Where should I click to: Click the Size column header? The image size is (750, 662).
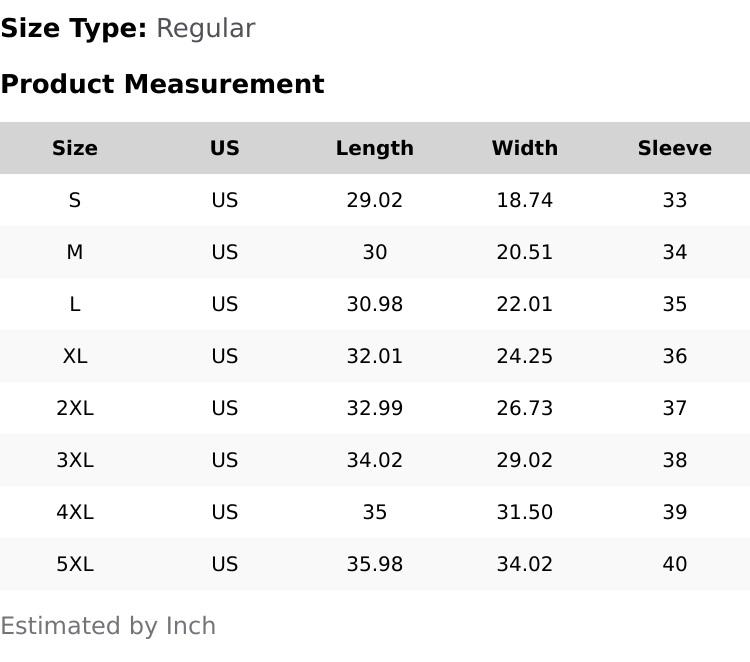75,148
